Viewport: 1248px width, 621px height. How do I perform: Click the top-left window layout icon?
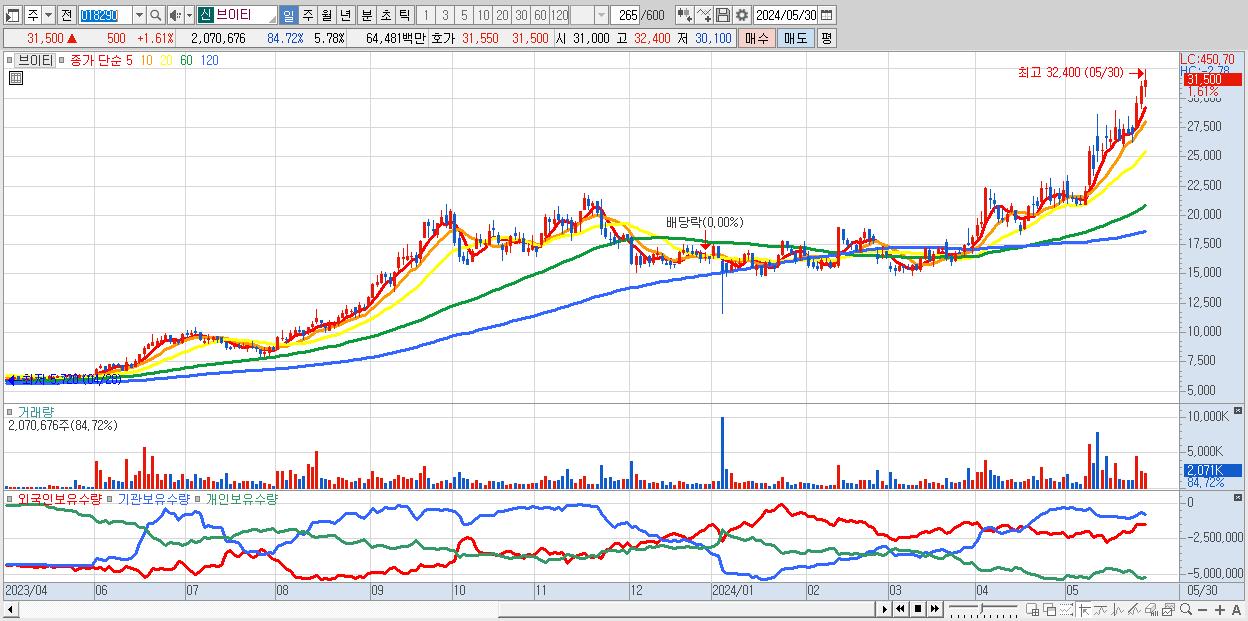[13, 15]
